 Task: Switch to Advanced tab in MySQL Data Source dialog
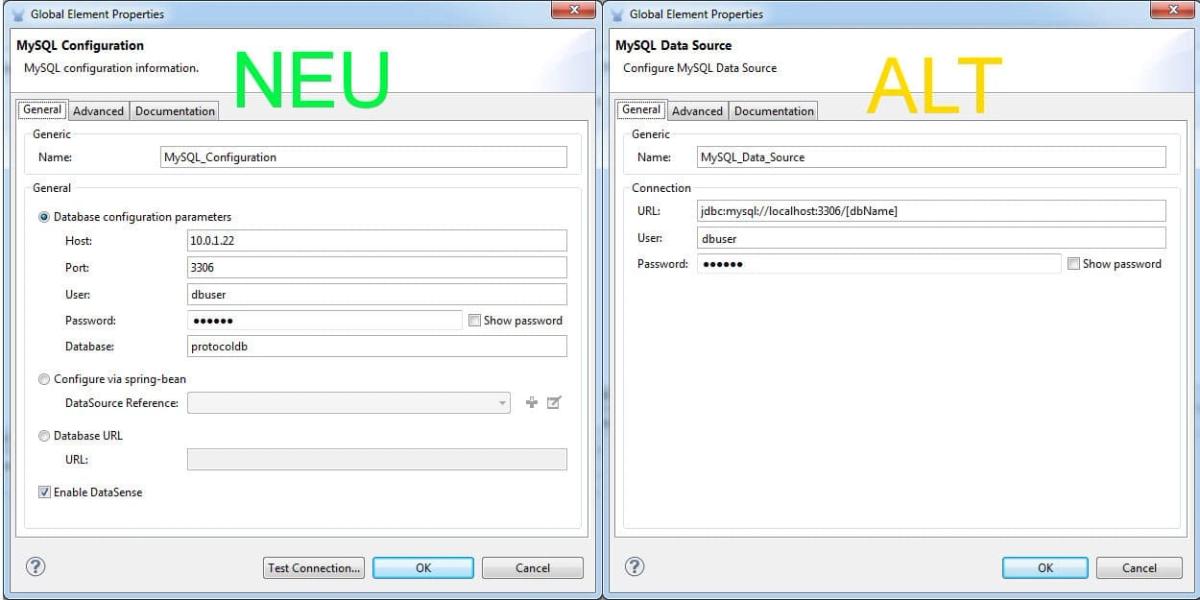[697, 111]
